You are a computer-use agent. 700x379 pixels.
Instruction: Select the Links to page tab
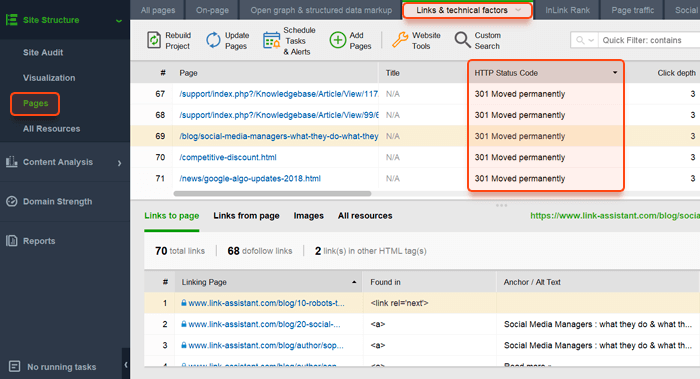coord(171,216)
